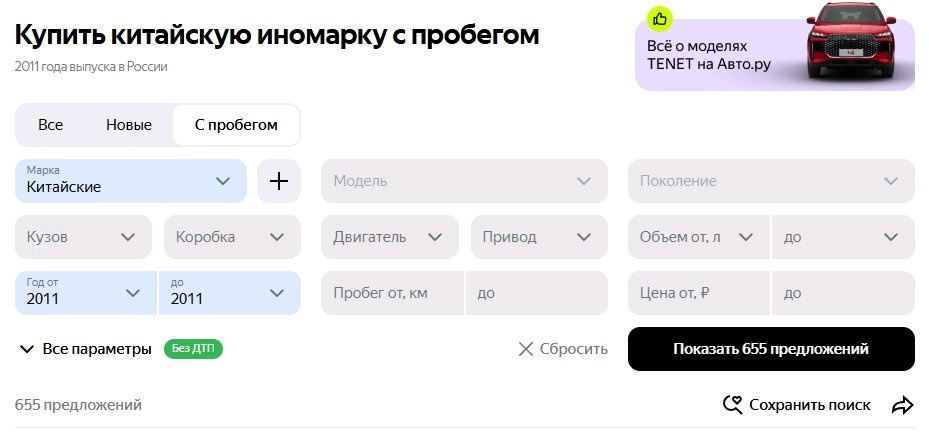Toggle the Без ДТП filter badge
Viewport: 929px width, 442px height.
pos(195,349)
